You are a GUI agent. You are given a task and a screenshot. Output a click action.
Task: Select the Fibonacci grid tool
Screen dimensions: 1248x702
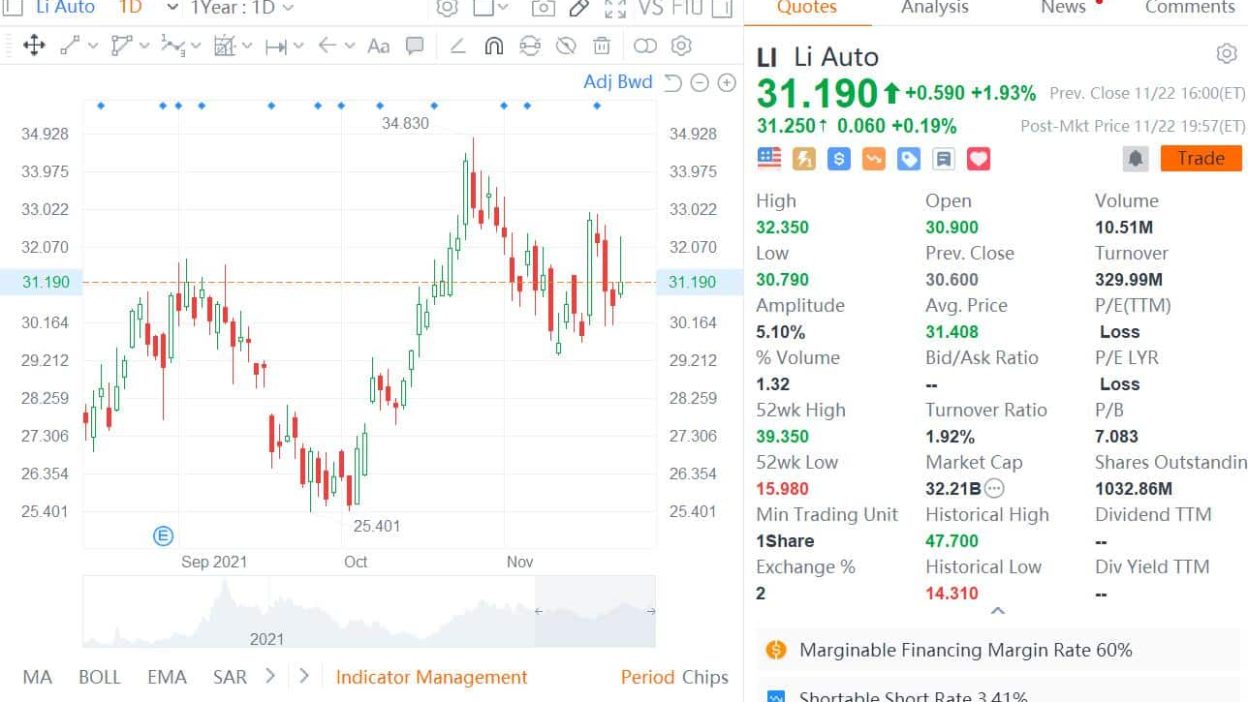224,46
